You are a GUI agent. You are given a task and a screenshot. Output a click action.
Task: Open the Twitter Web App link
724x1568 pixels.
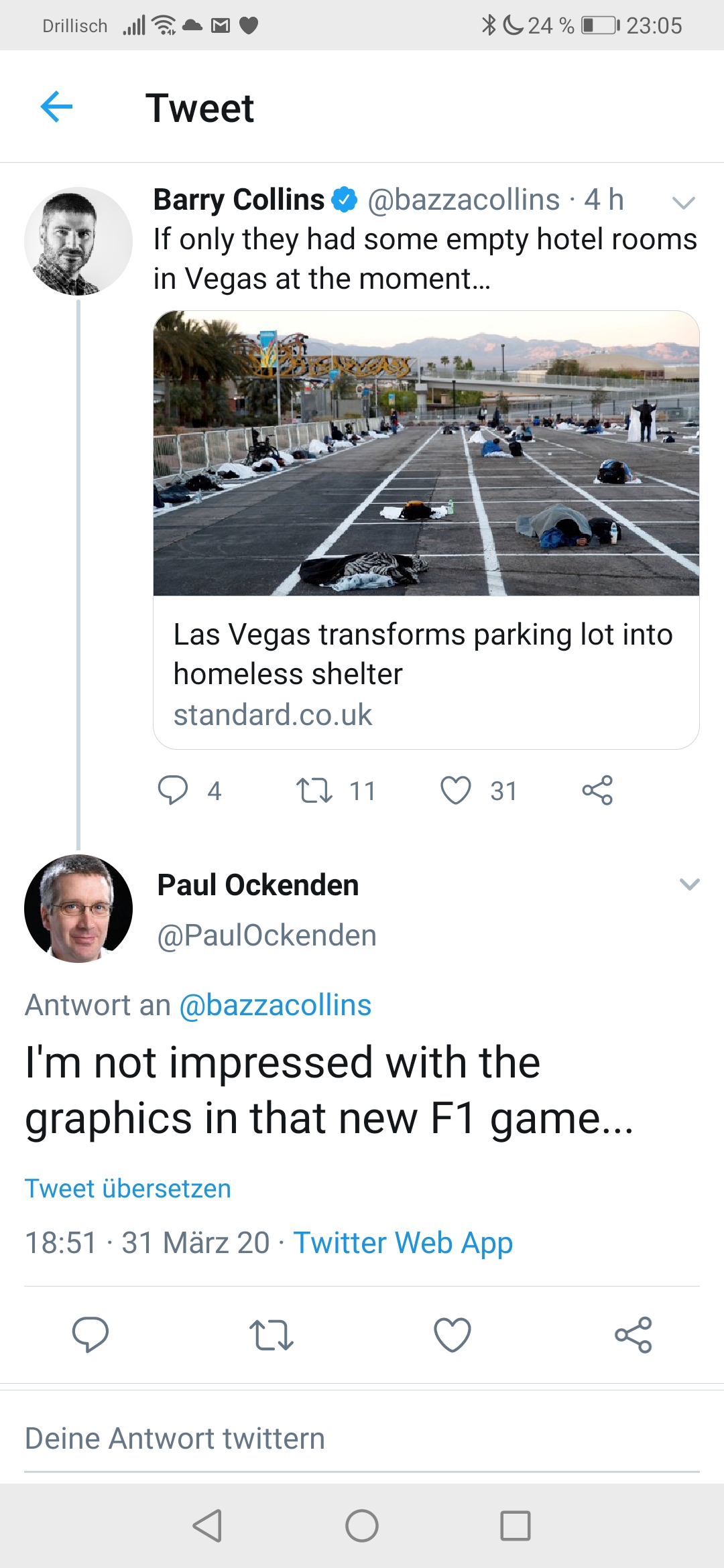(403, 1243)
